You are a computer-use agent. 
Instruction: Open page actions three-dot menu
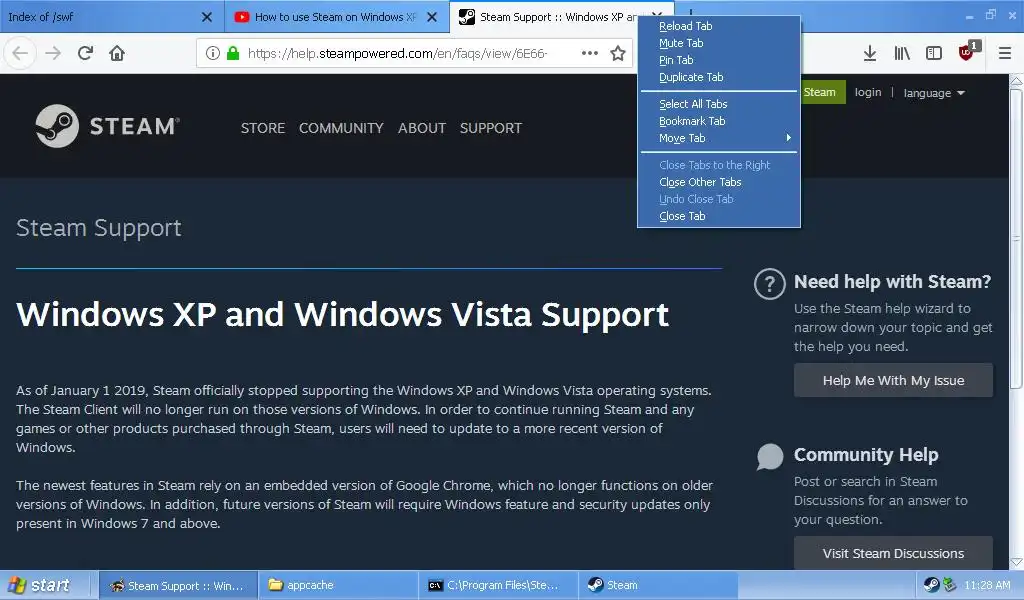point(590,53)
